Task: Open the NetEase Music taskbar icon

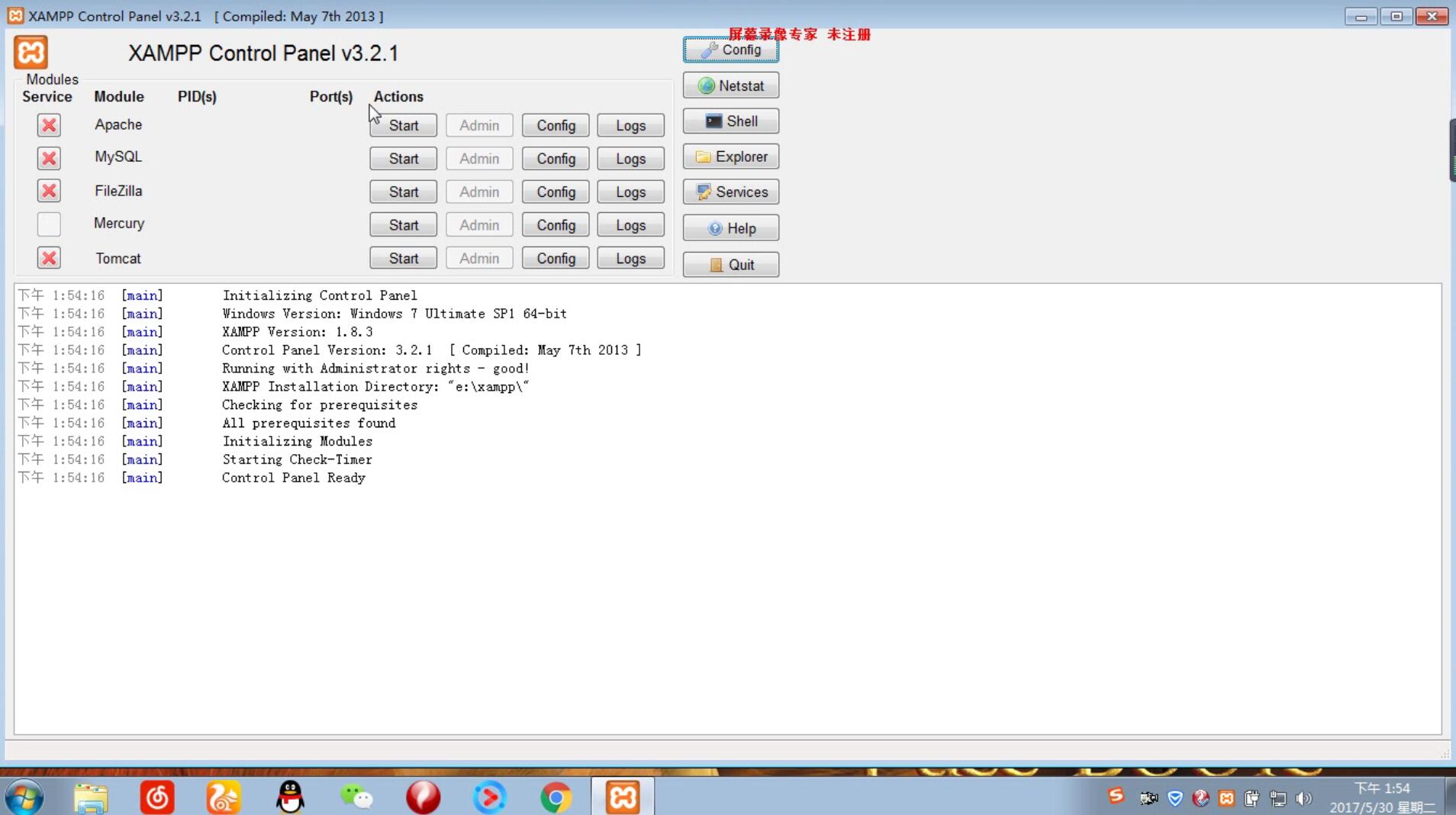Action: (157, 797)
